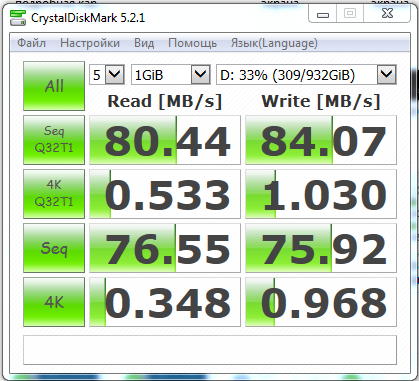
Task: Open the Настройки menu
Action: point(90,43)
